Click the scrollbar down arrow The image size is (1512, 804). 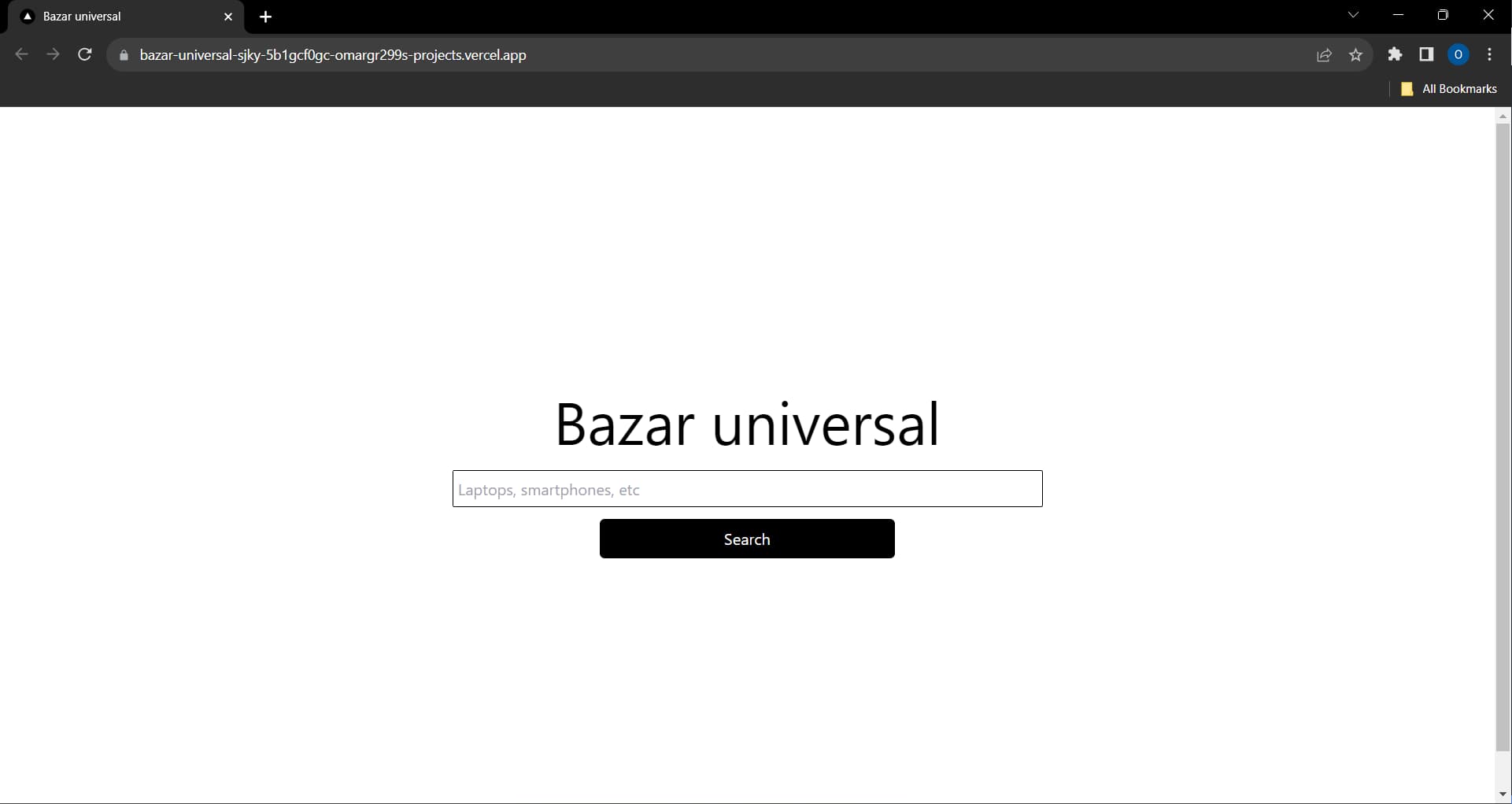point(1503,794)
